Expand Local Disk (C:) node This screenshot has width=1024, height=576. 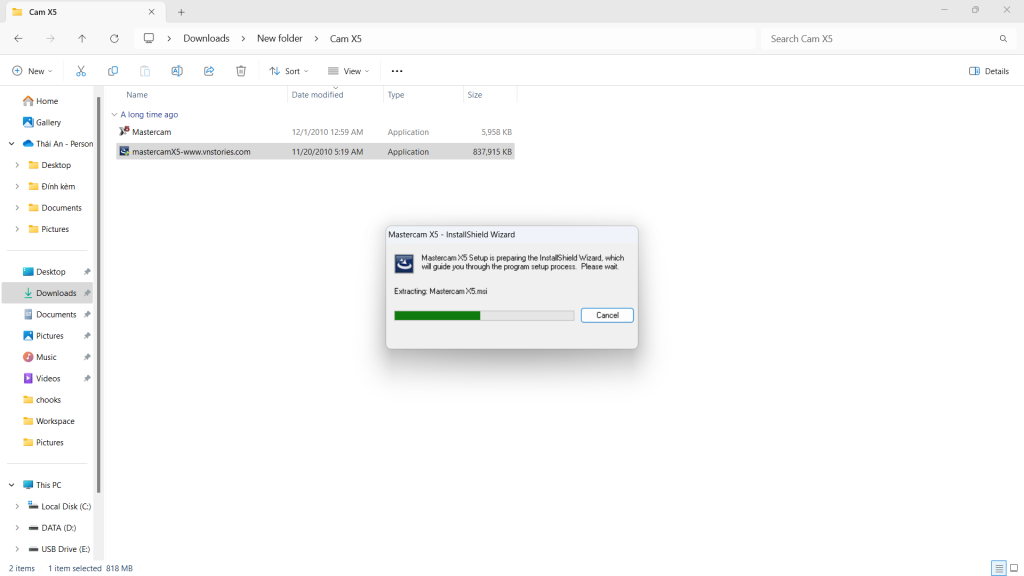pyautogui.click(x=17, y=506)
